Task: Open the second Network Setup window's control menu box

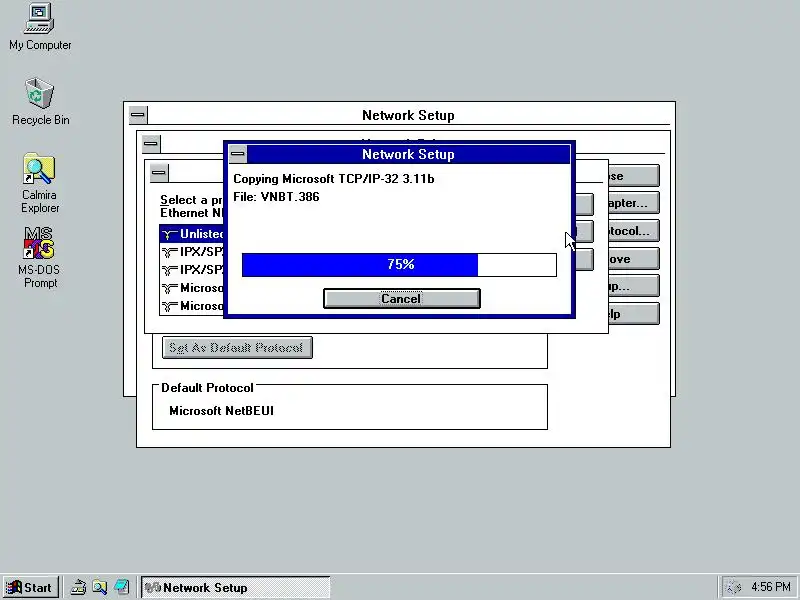Action: [x=151, y=144]
